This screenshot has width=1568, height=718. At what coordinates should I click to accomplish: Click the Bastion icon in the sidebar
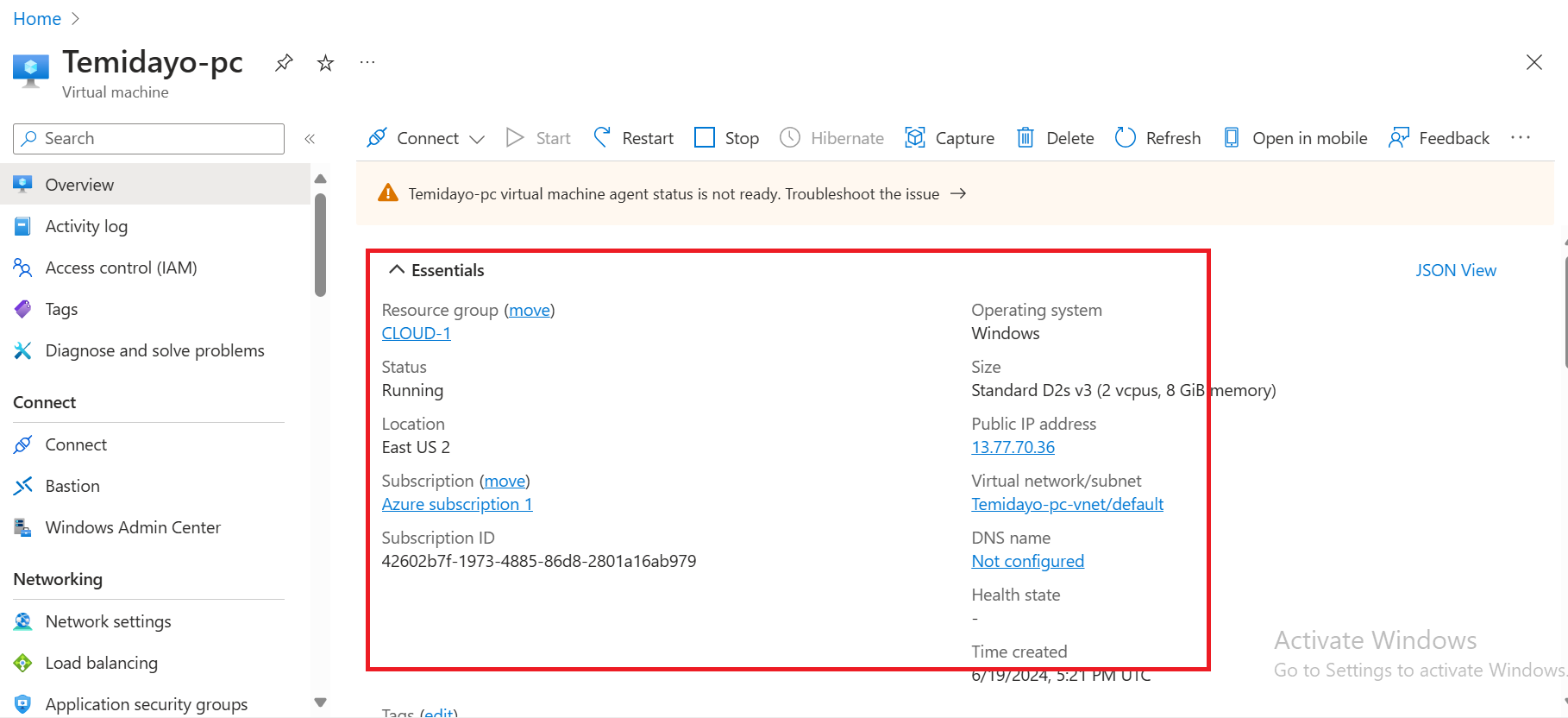click(x=23, y=486)
